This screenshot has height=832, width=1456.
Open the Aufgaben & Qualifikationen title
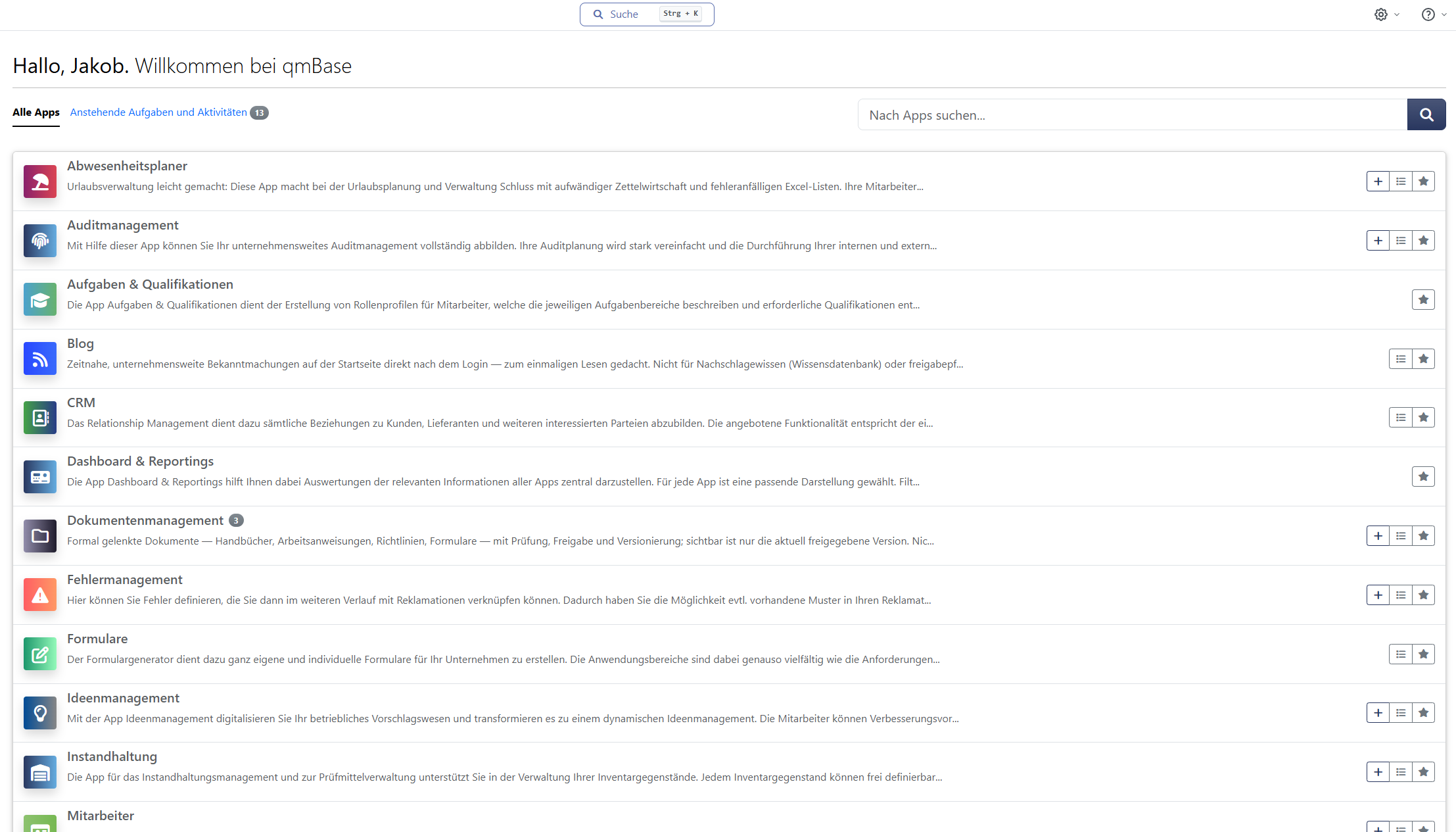click(150, 285)
